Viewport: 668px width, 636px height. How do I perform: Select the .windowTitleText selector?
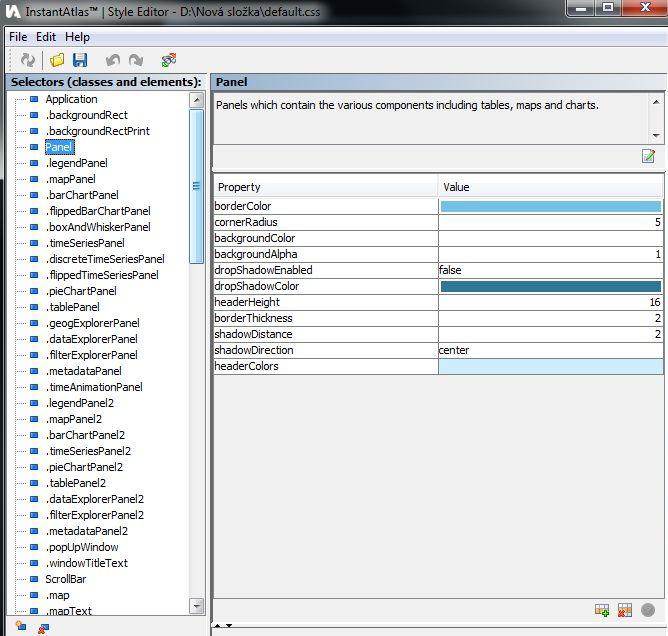[87, 564]
